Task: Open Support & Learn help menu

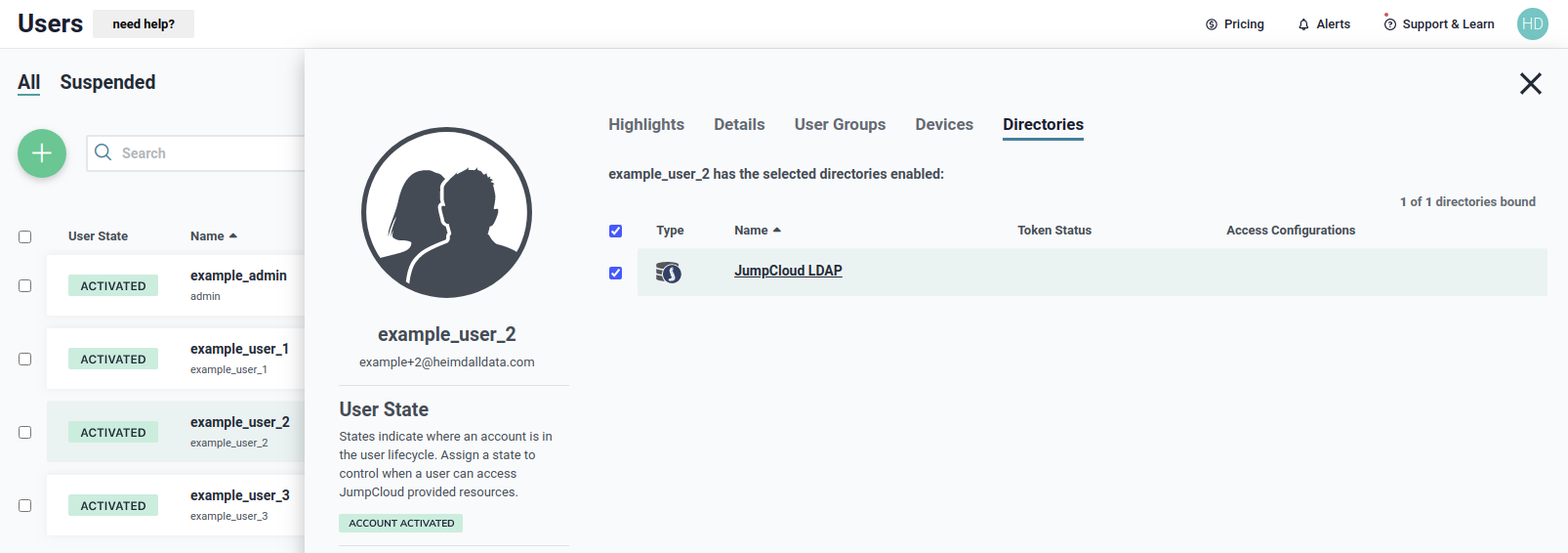Action: (x=1438, y=24)
